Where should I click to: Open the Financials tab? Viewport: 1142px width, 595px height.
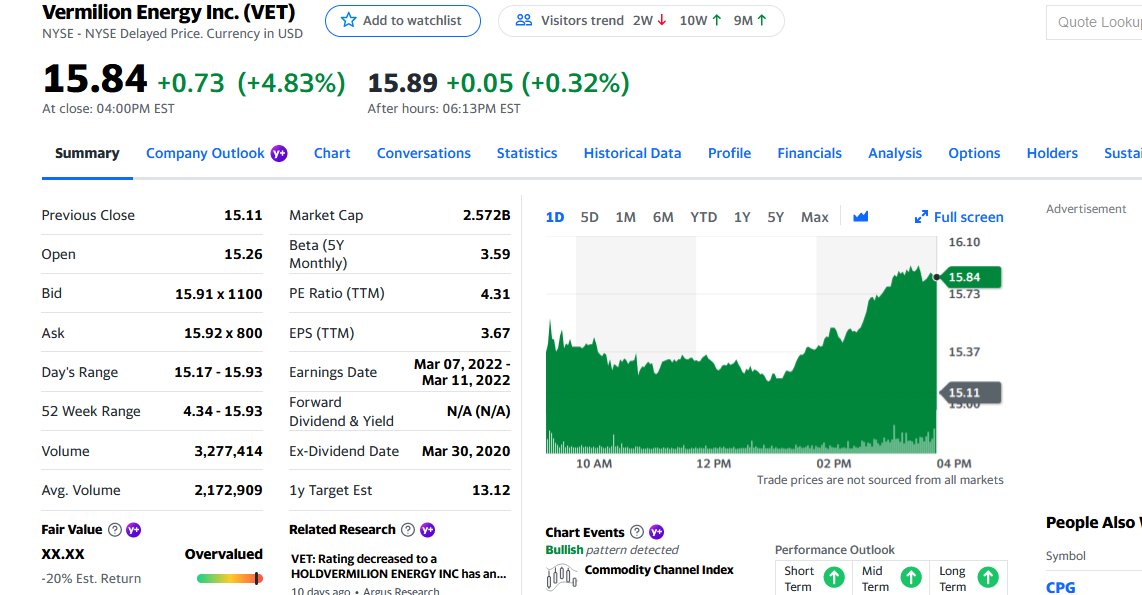(x=809, y=153)
